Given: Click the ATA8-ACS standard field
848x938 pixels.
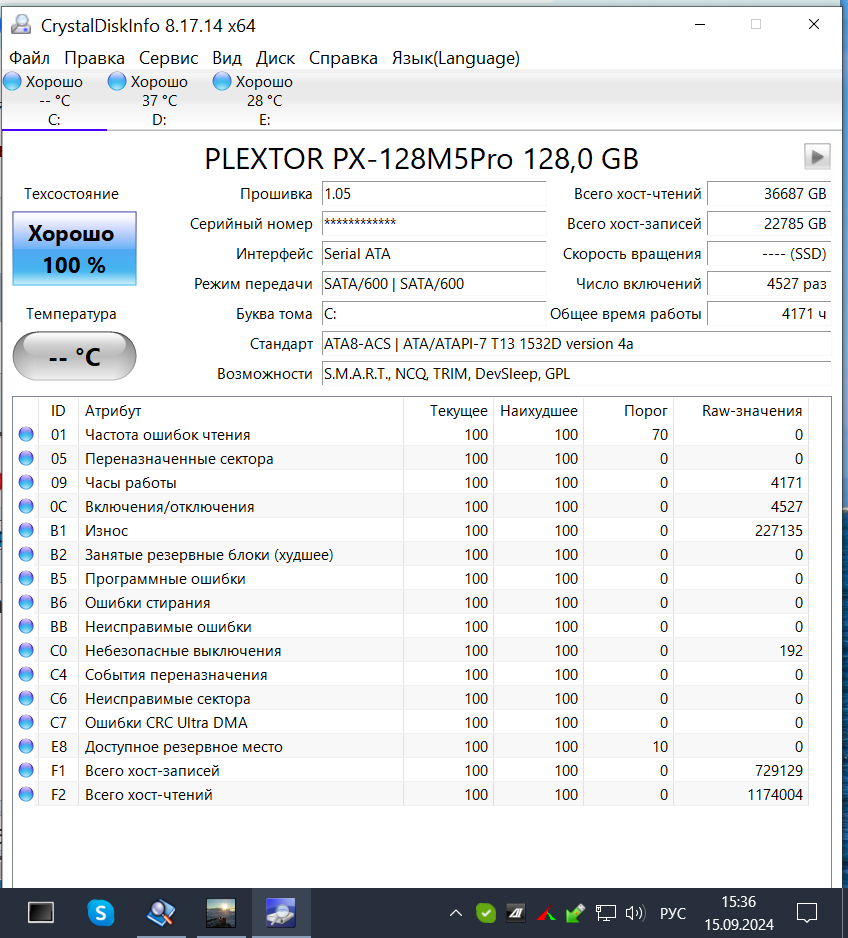Looking at the screenshot, I should pos(576,343).
